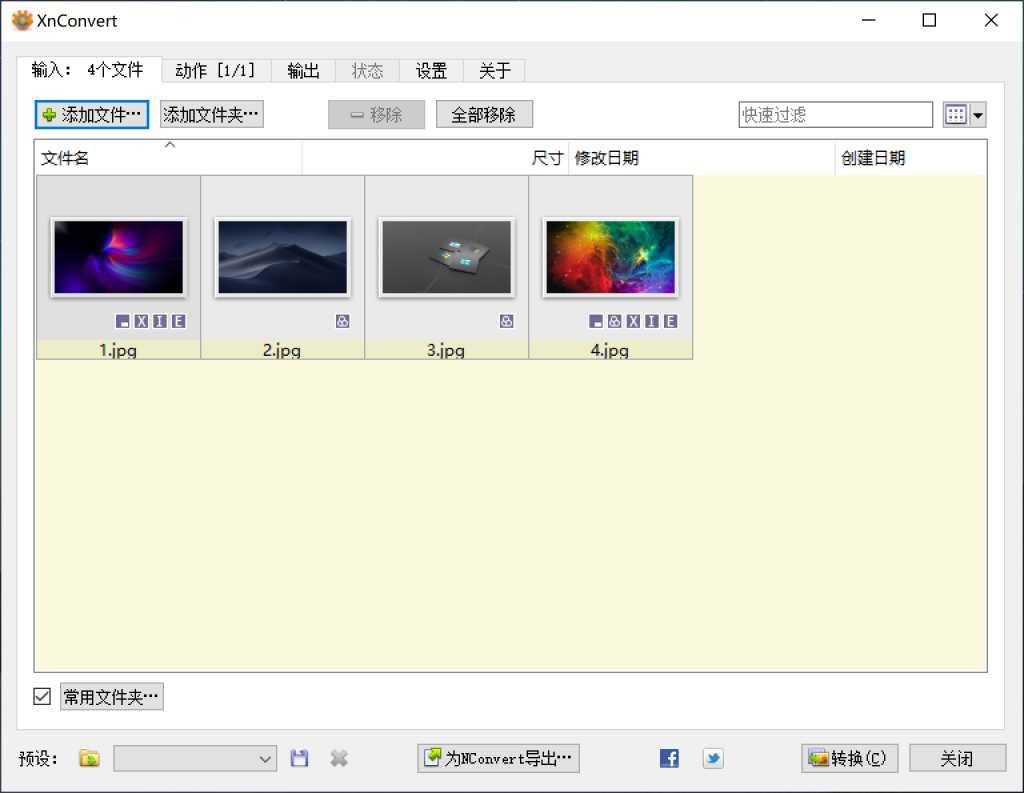Delete preset with gray X icon
The image size is (1024, 793).
tap(339, 758)
